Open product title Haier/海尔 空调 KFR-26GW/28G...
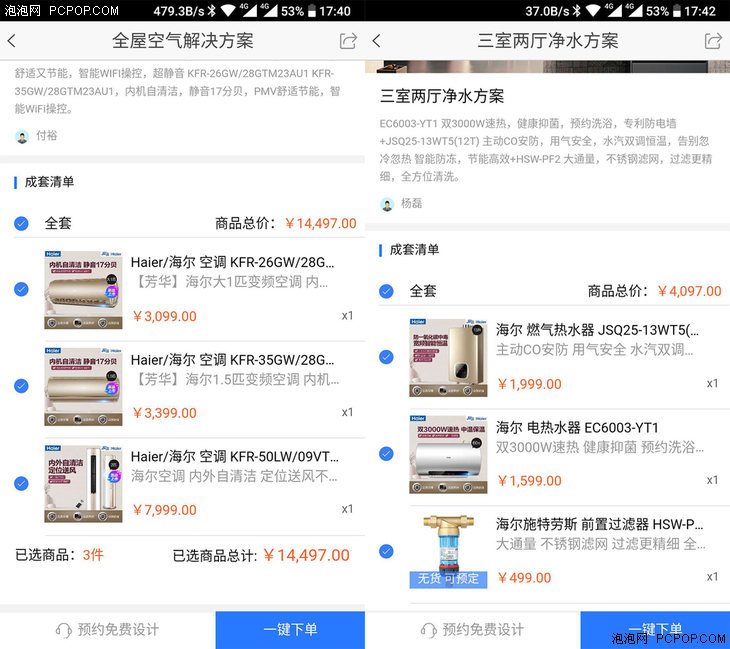 point(232,263)
